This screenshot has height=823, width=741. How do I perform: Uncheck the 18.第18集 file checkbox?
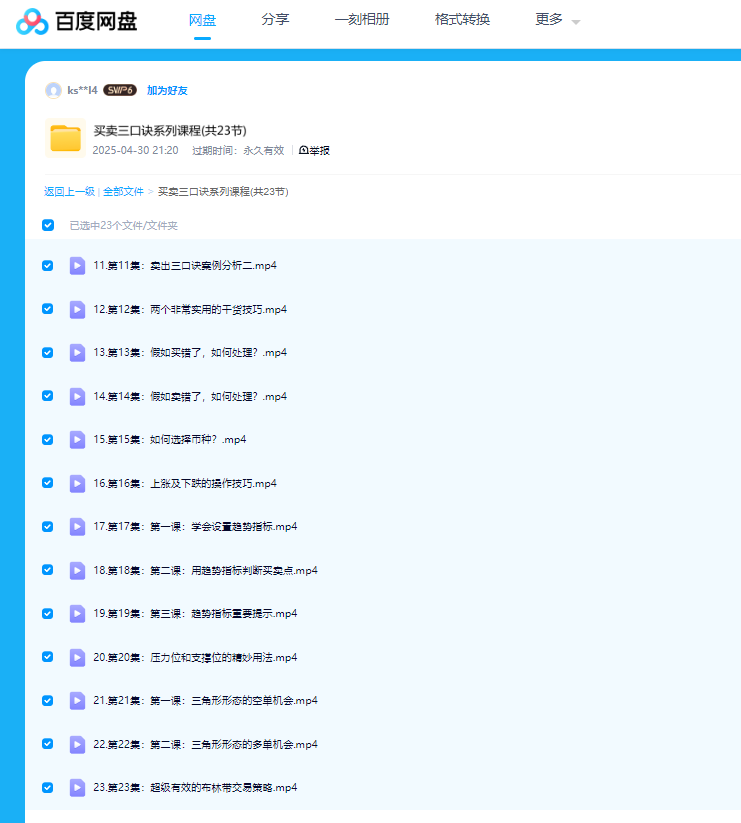pos(47,570)
